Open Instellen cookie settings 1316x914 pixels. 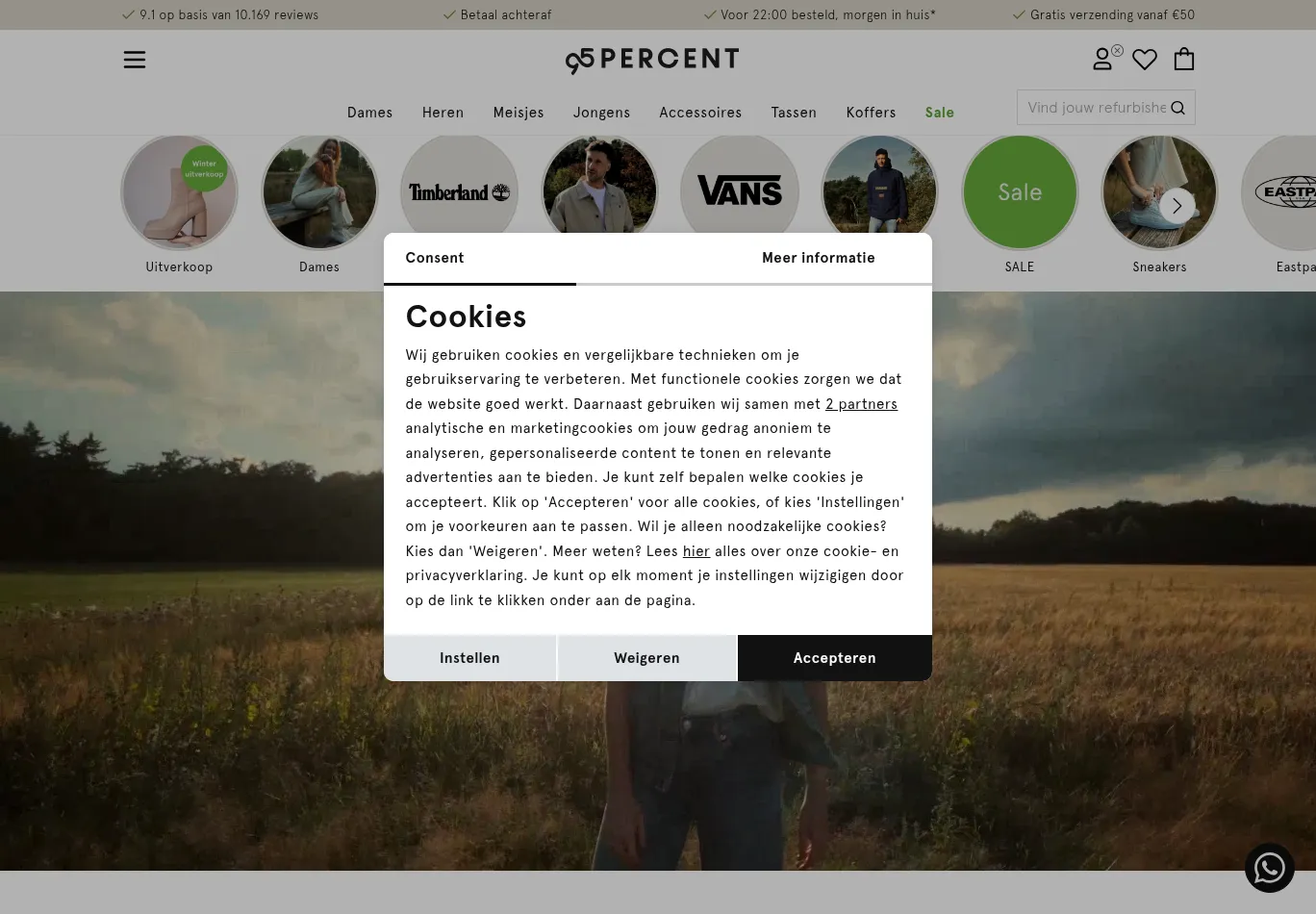coord(469,658)
